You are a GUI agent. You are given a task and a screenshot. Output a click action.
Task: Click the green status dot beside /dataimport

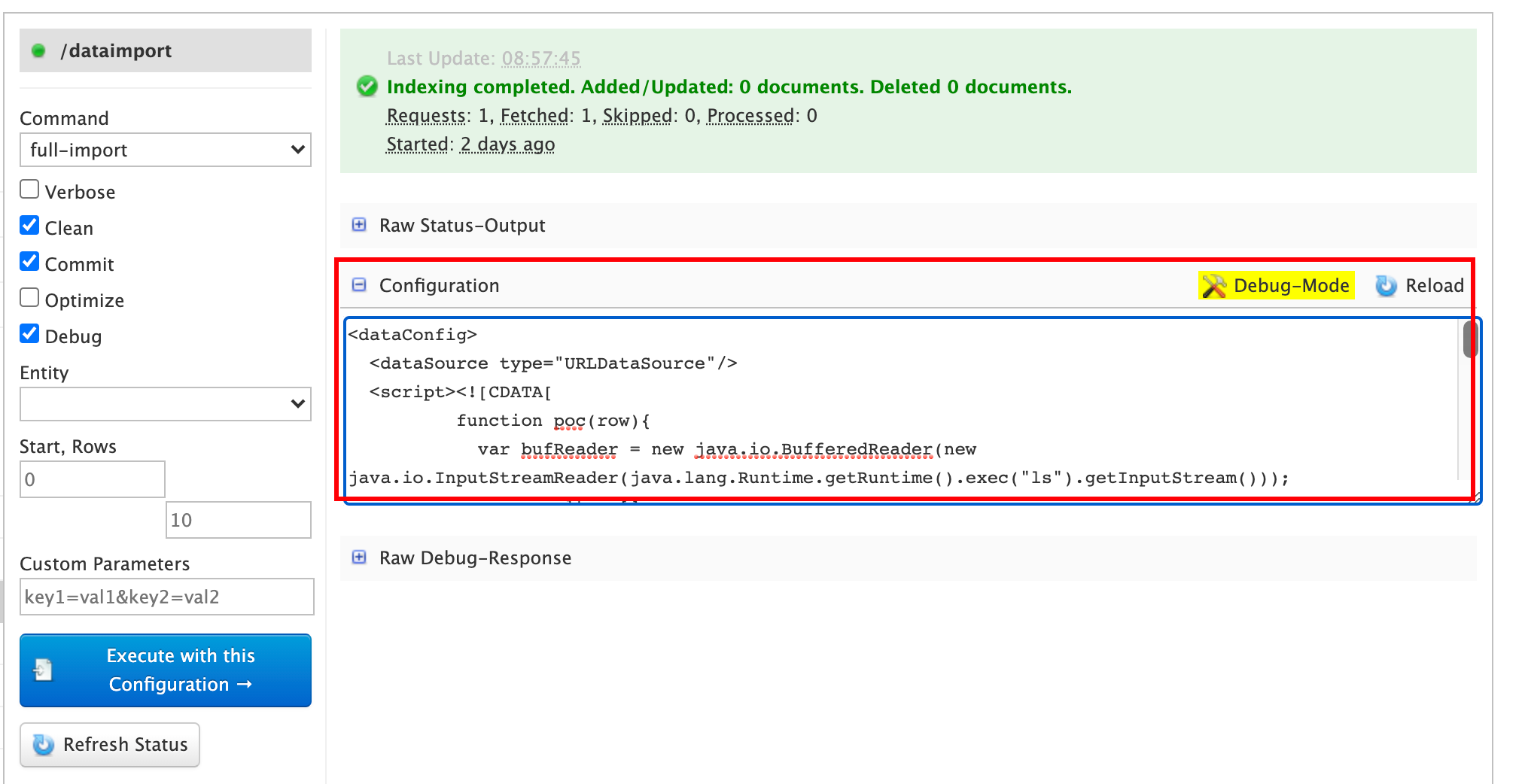tap(38, 51)
